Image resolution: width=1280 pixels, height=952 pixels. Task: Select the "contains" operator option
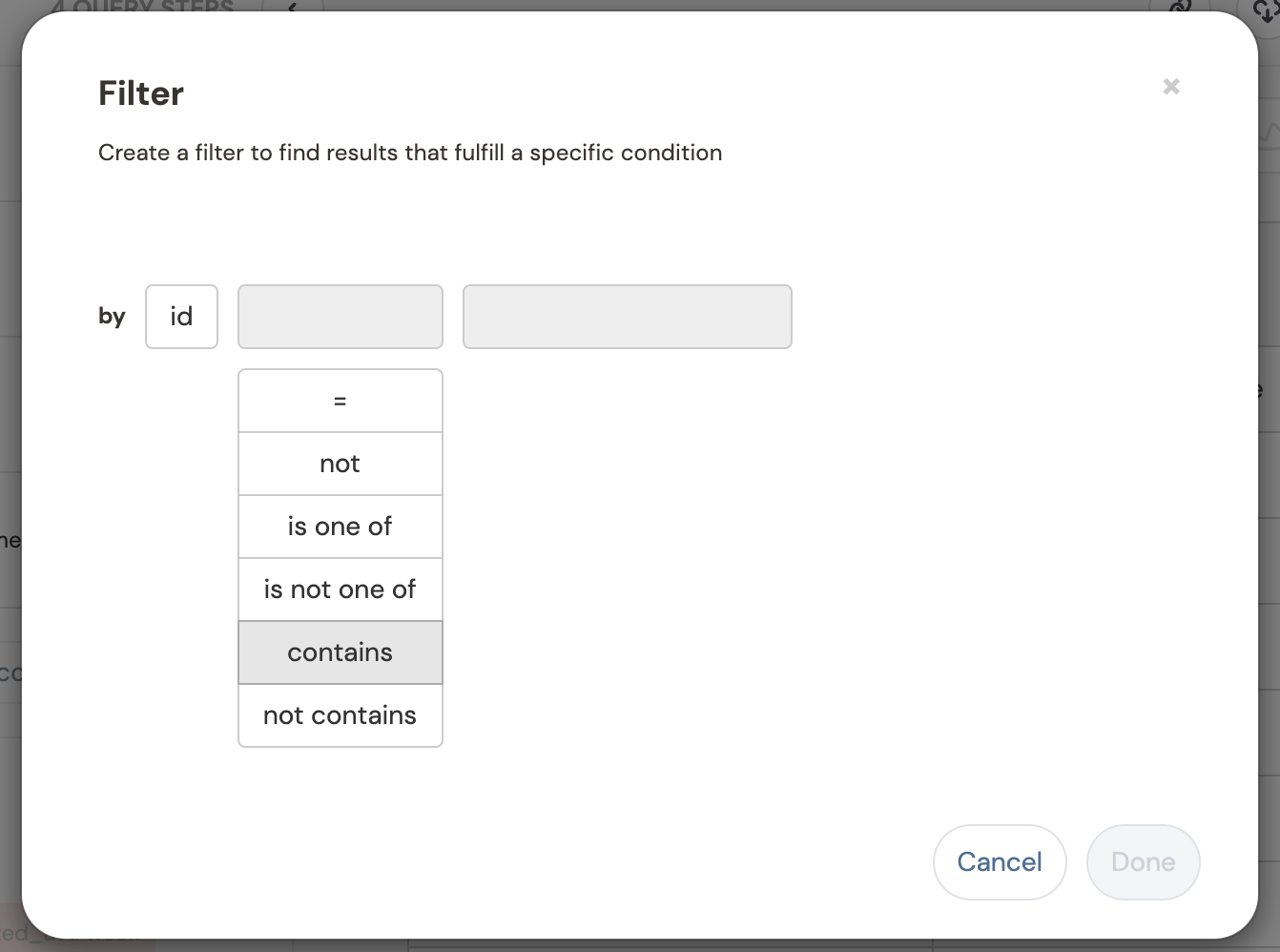coord(340,652)
